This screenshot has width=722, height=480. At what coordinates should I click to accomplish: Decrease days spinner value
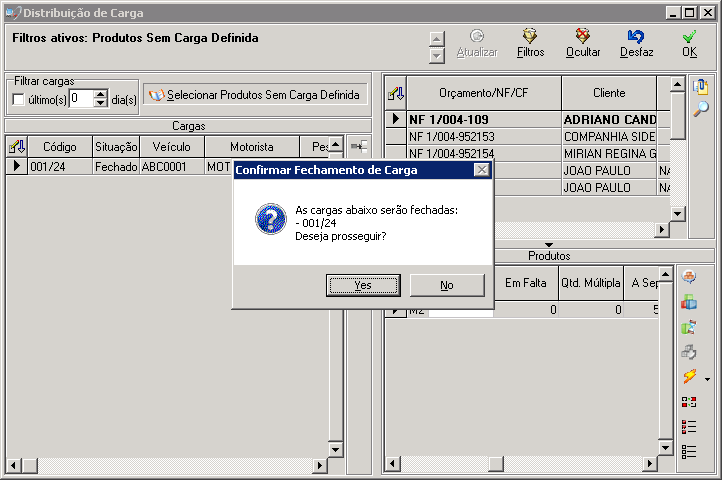[x=101, y=103]
